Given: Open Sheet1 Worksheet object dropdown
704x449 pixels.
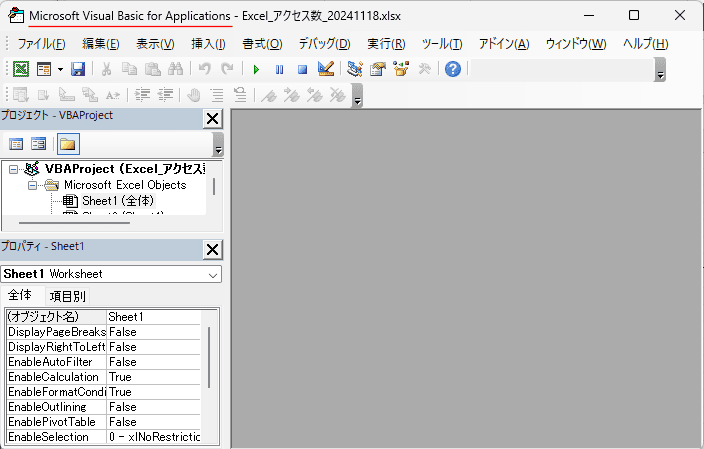Looking at the screenshot, I should tap(213, 275).
